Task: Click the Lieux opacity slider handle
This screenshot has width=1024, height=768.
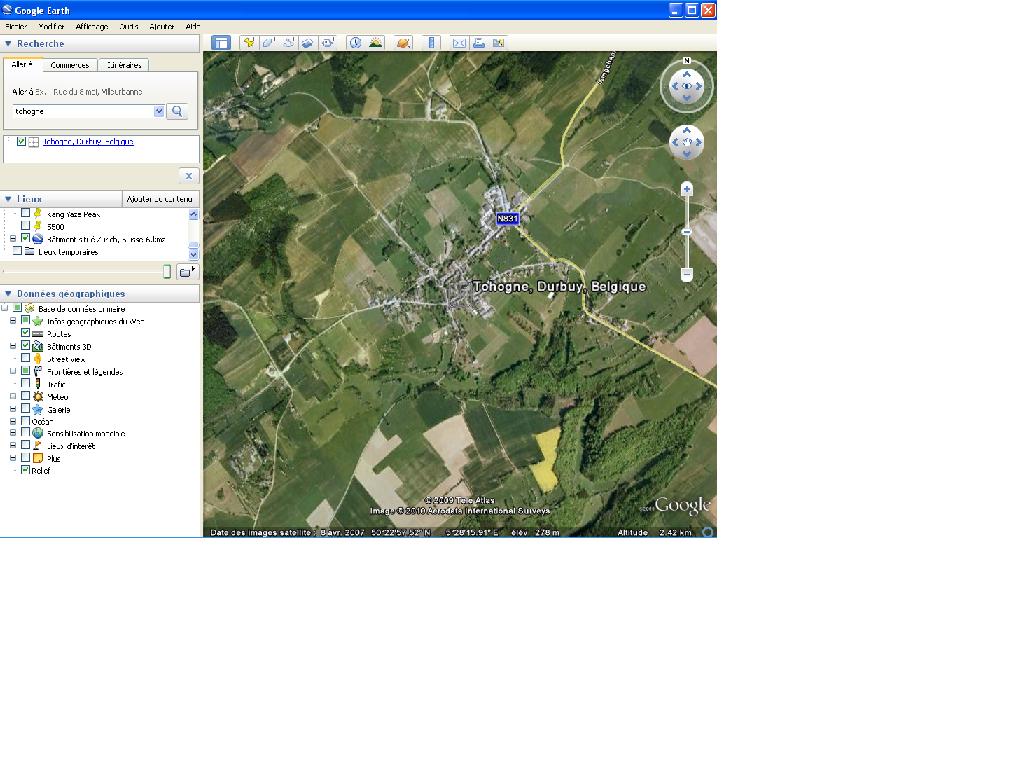Action: pyautogui.click(x=167, y=272)
